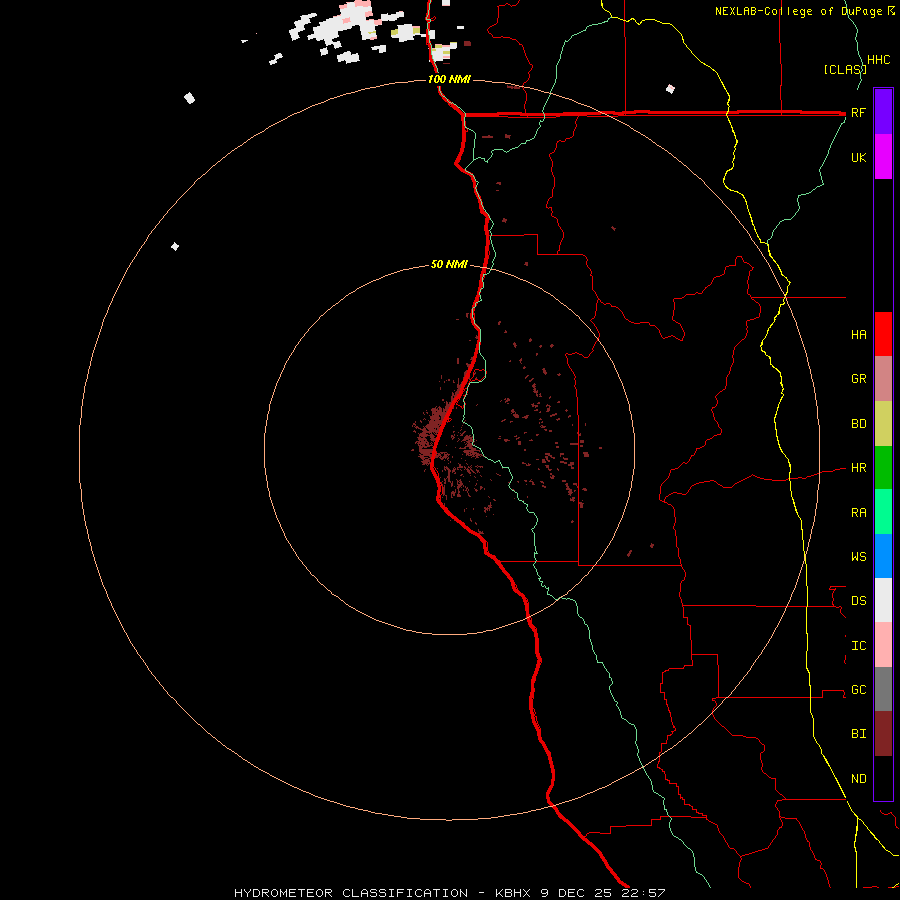Click the 'NEXLAB-College of DuPage' credit text
The height and width of the screenshot is (900, 900).
(x=798, y=11)
